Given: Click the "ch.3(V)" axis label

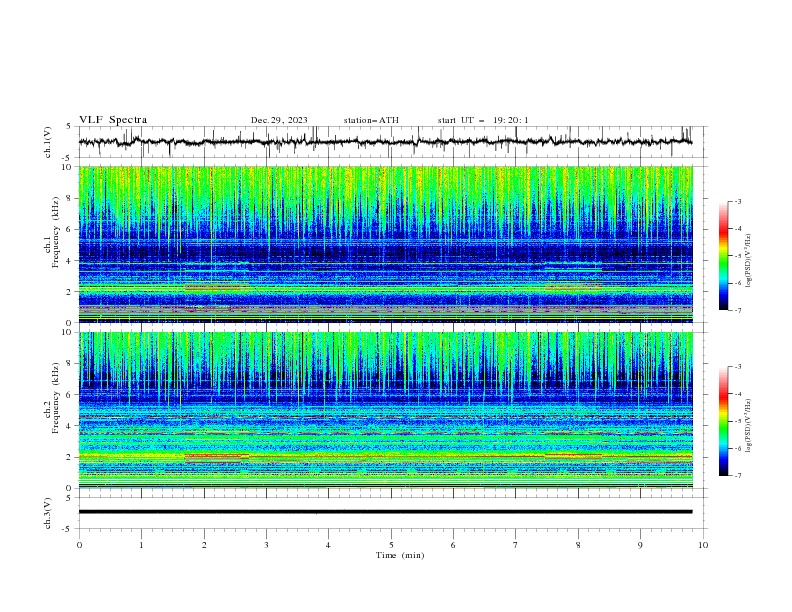Looking at the screenshot, I should (x=48, y=514).
